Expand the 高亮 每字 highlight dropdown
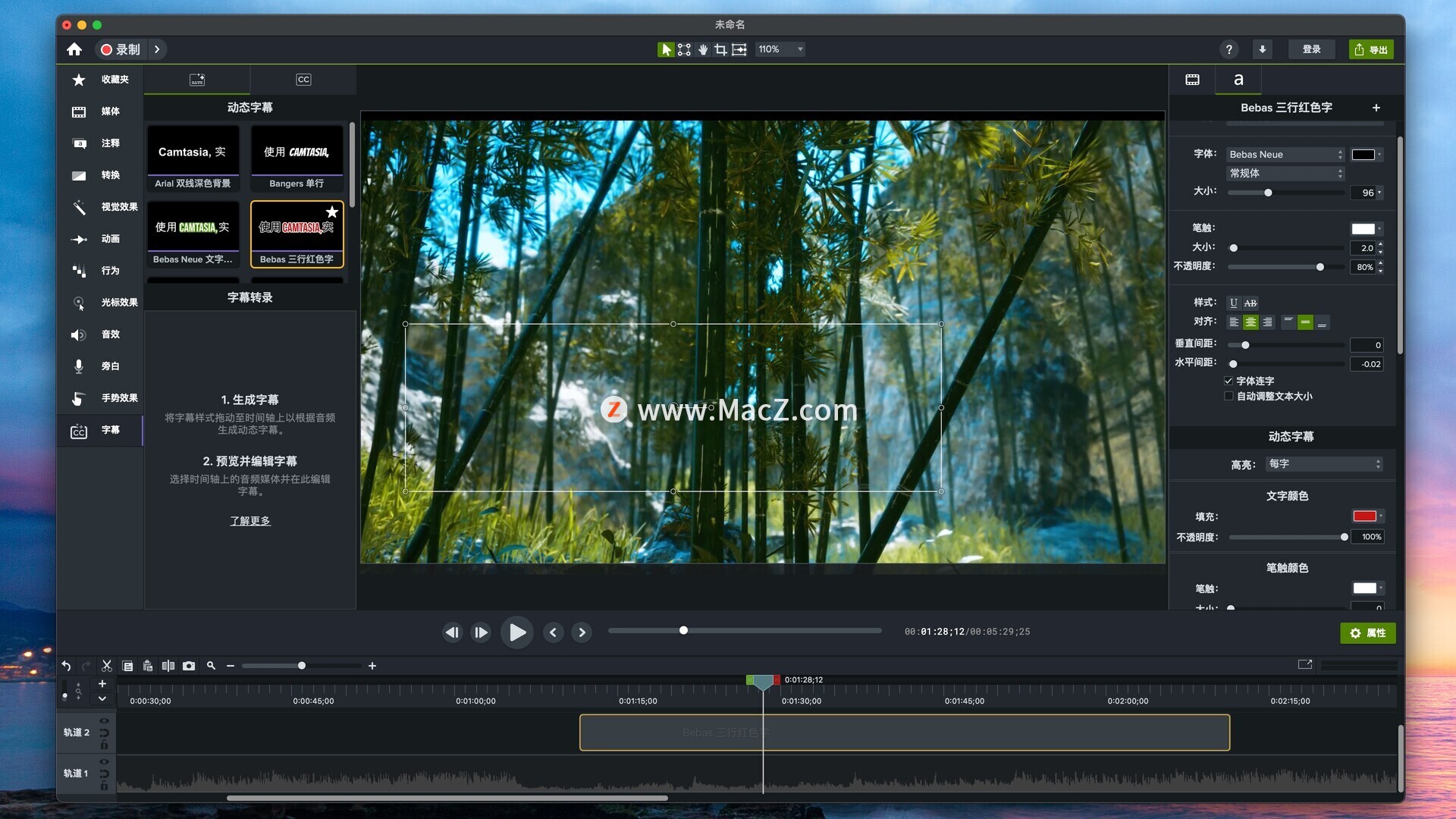Screen dimensions: 1456x819 tap(1324, 464)
